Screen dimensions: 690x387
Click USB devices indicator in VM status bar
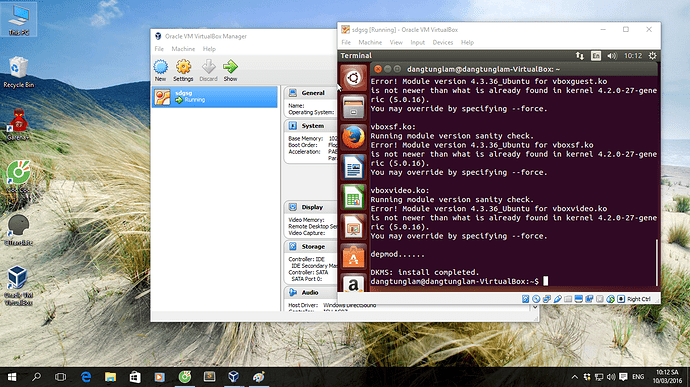tap(557, 299)
